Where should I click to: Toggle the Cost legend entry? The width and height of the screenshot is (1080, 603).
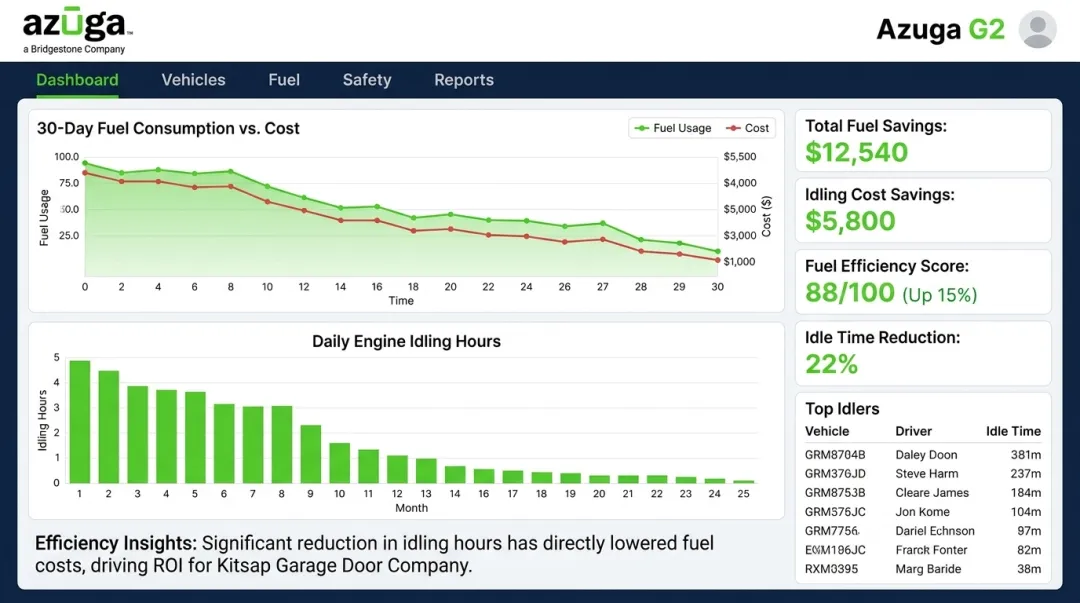coord(748,128)
